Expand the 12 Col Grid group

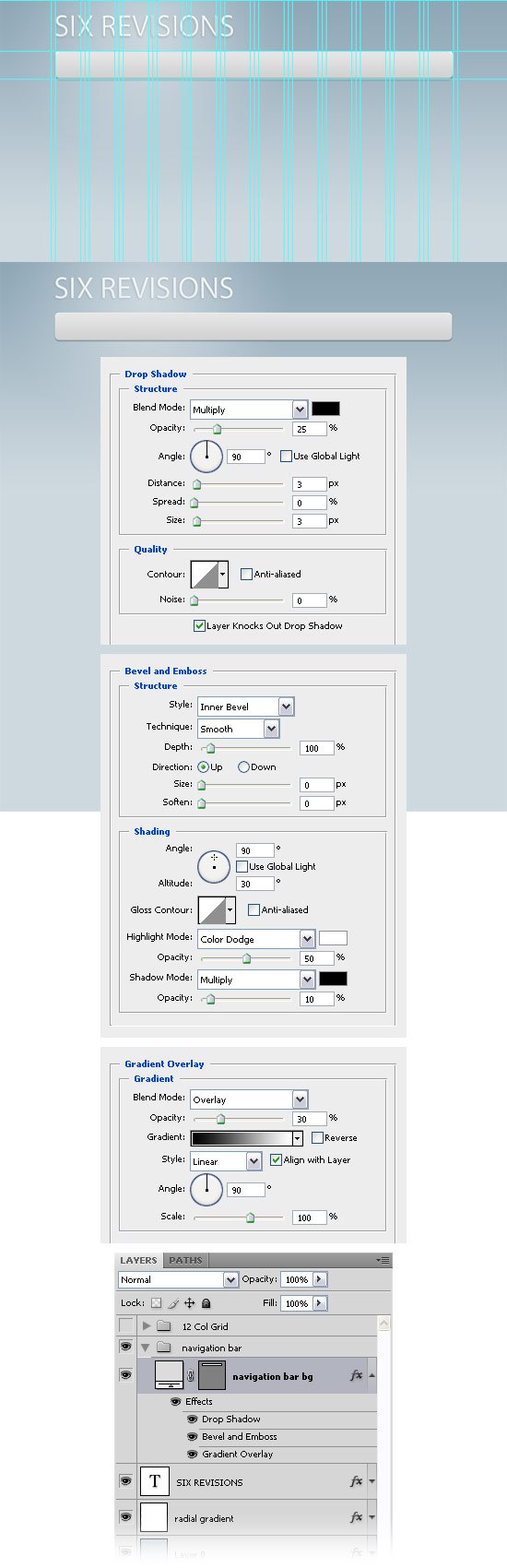(147, 1326)
